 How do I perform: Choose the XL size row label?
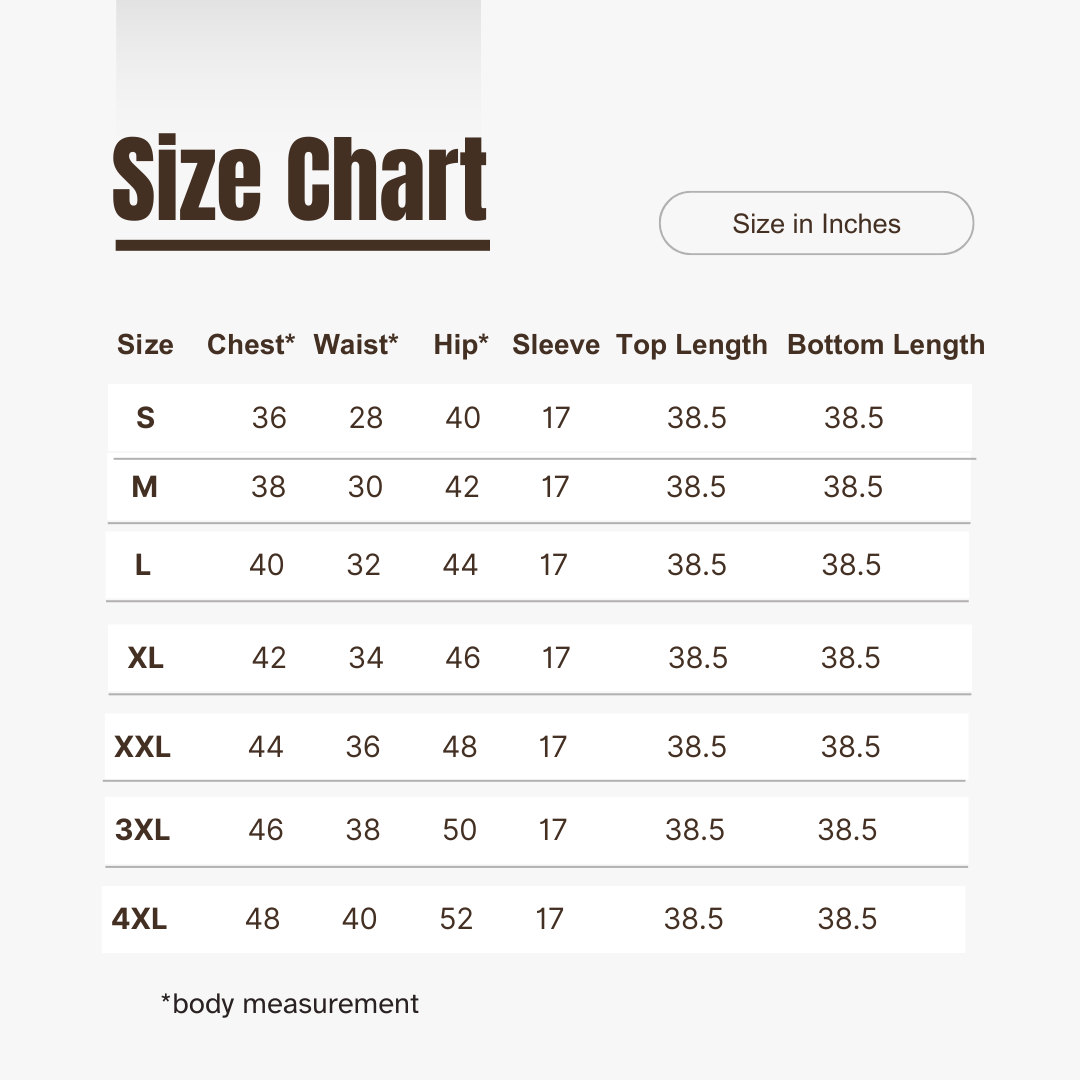(x=146, y=658)
